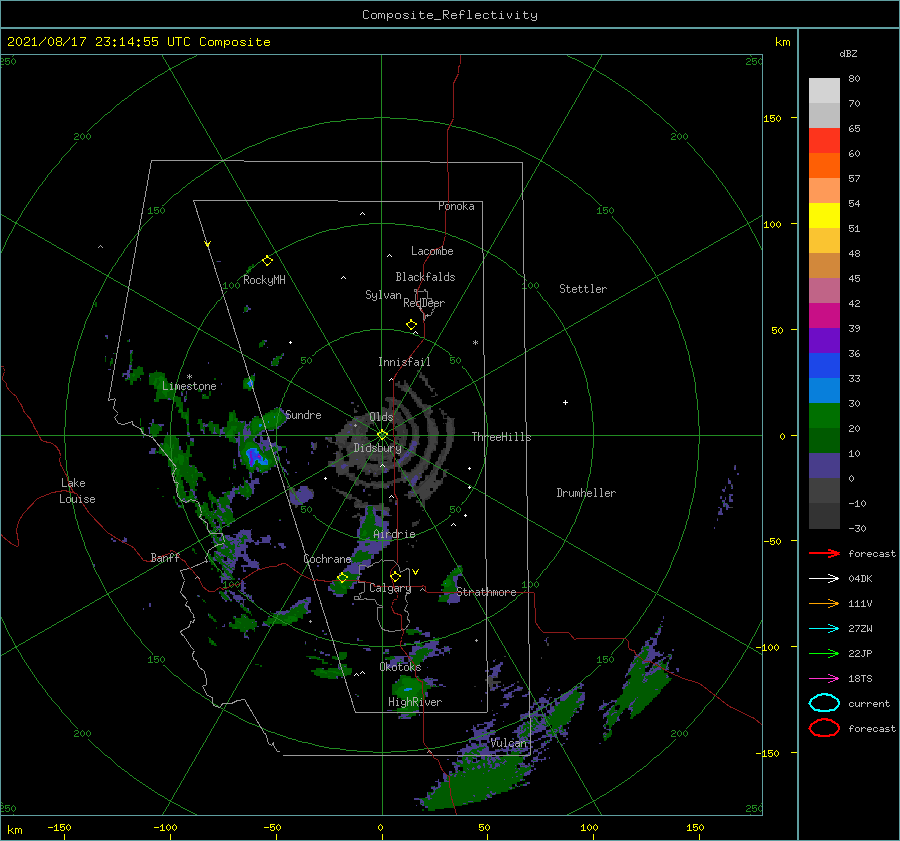Click the yellow diamond marker near Cochrane
Viewport: 900px width, 841px height.
pyautogui.click(x=343, y=578)
